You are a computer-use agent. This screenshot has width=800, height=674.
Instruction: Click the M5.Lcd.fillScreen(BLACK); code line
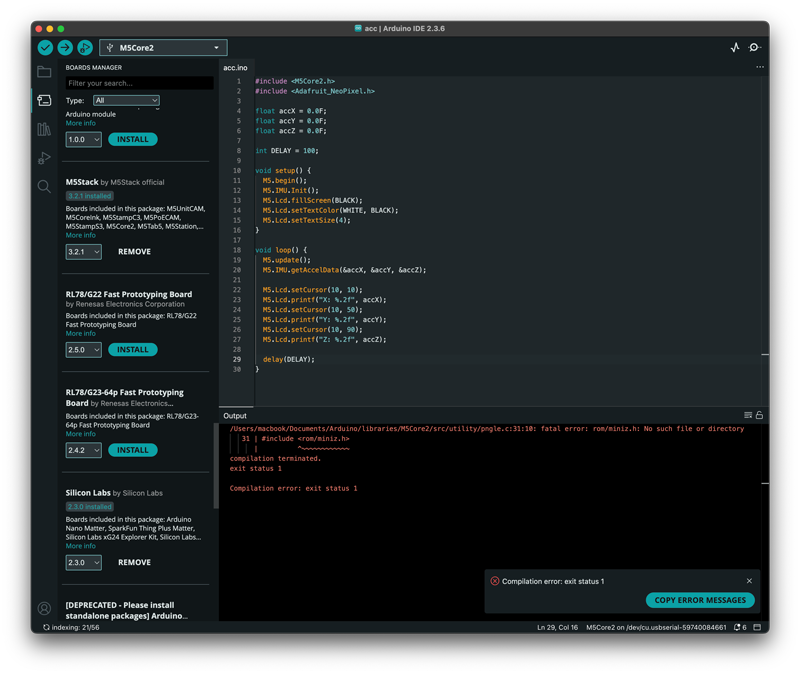click(x=313, y=200)
